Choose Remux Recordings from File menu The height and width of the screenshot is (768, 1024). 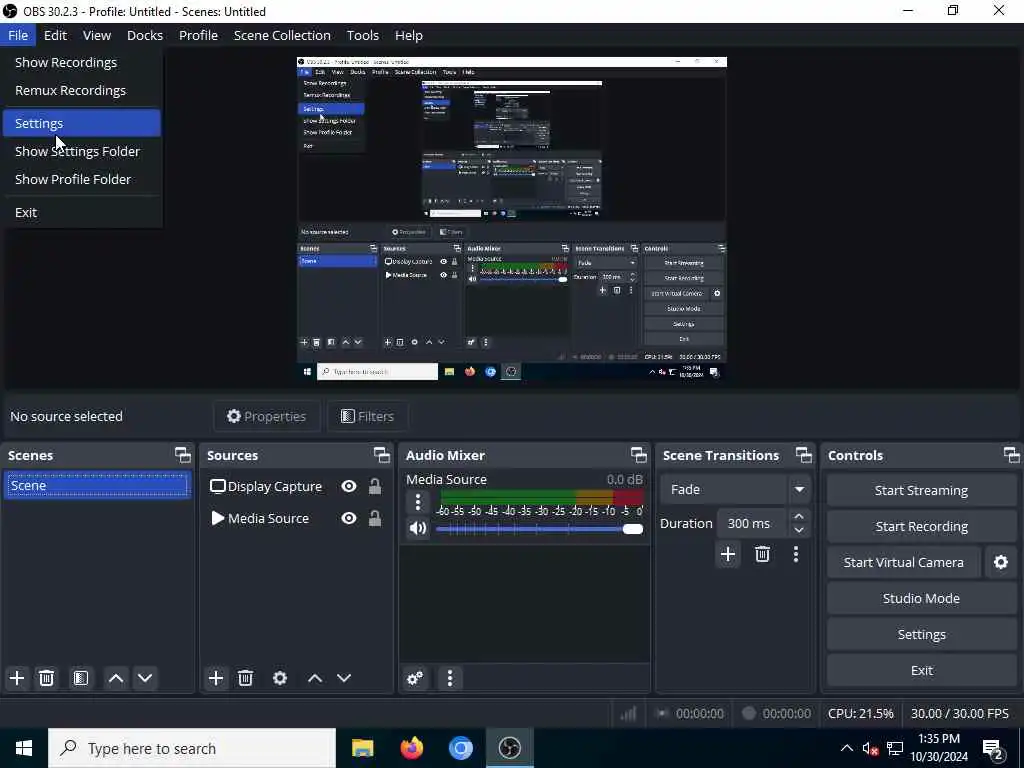coord(82,91)
